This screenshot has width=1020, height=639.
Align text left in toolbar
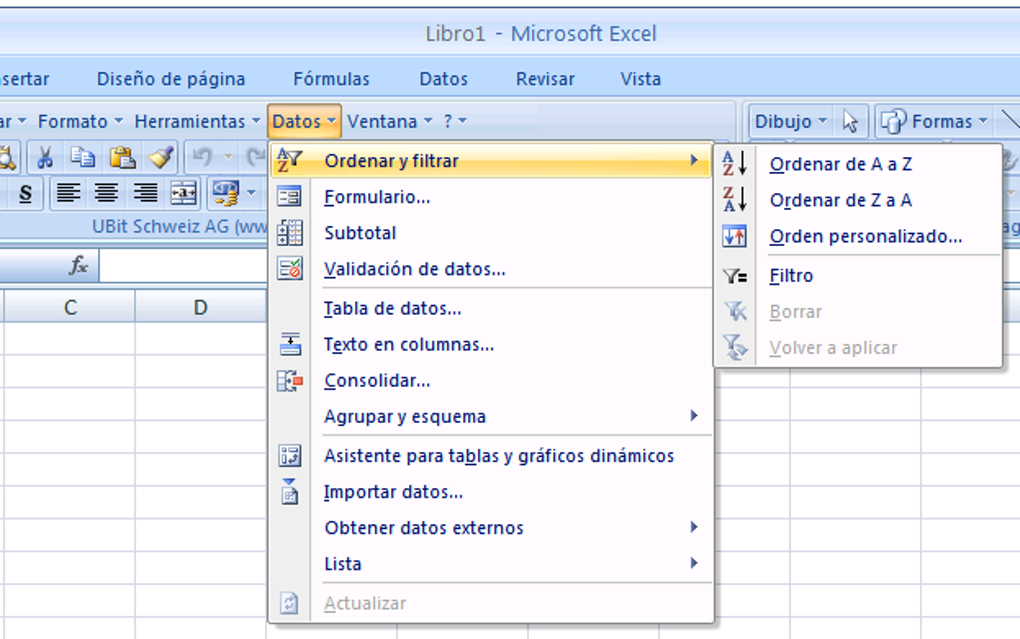point(68,193)
